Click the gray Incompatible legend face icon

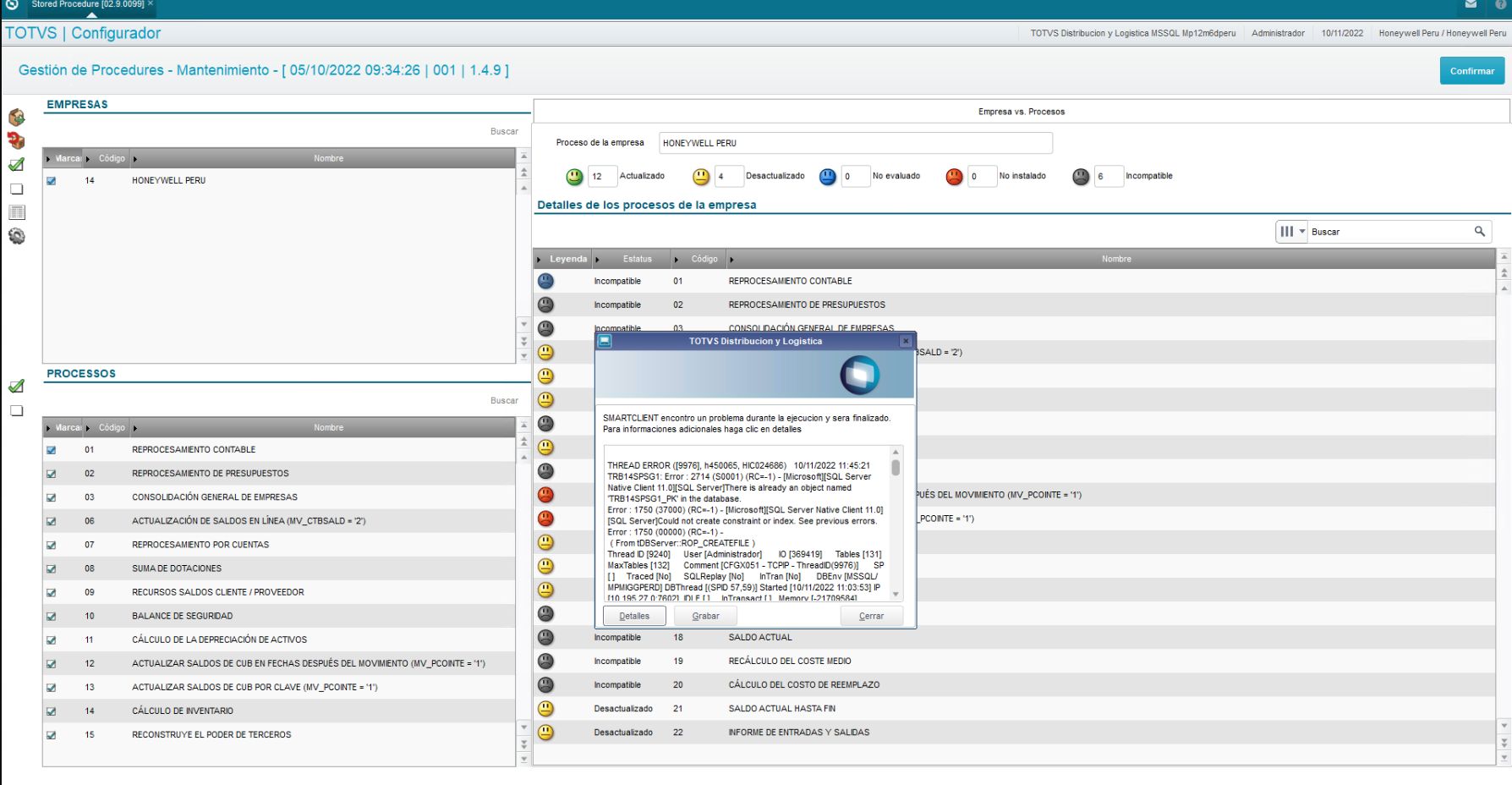(x=1081, y=176)
